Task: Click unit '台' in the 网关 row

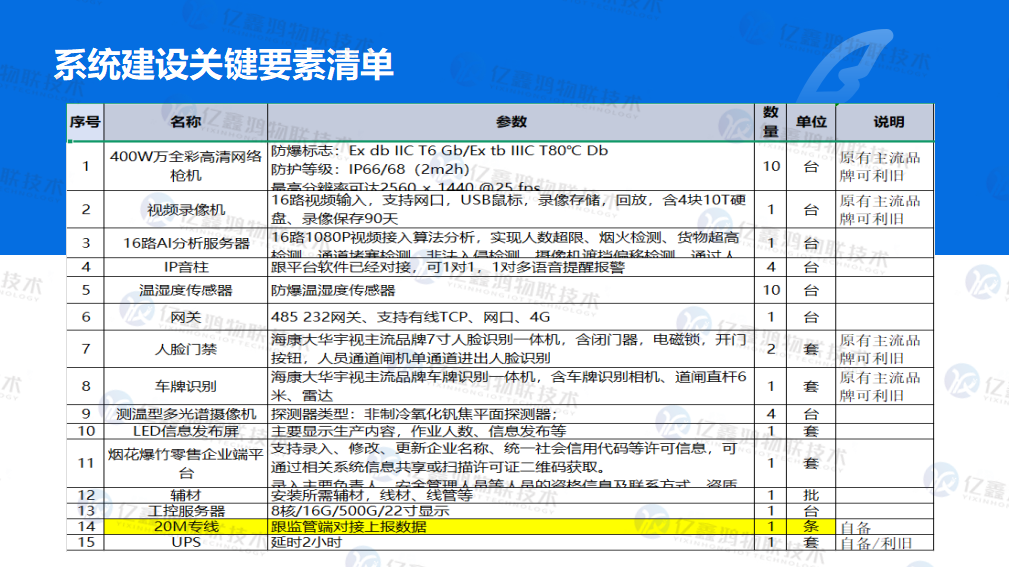Action: [811, 317]
